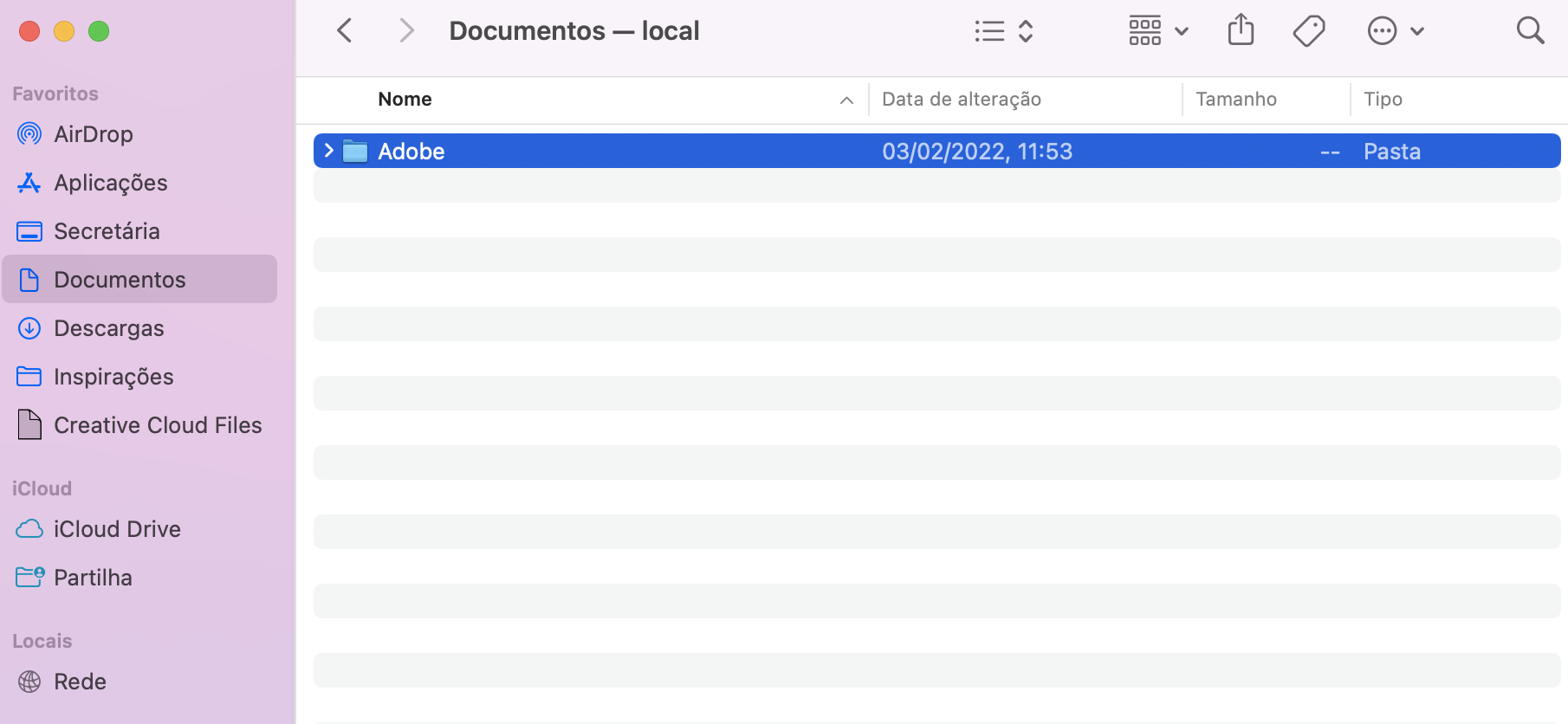Screen dimensions: 1568x724
Task: Sort by the Tipo column header
Action: coord(1383,100)
